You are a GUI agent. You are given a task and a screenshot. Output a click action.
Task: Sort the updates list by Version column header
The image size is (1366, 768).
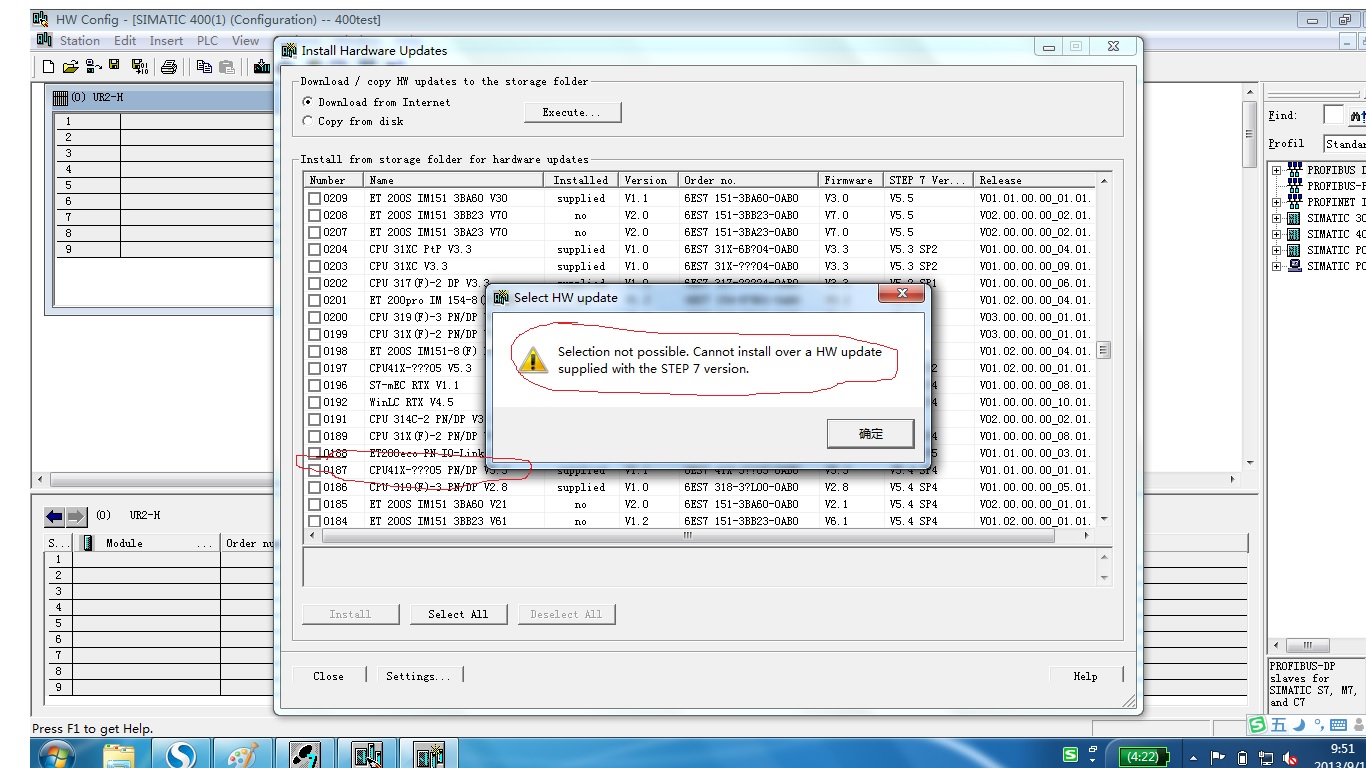(x=646, y=180)
